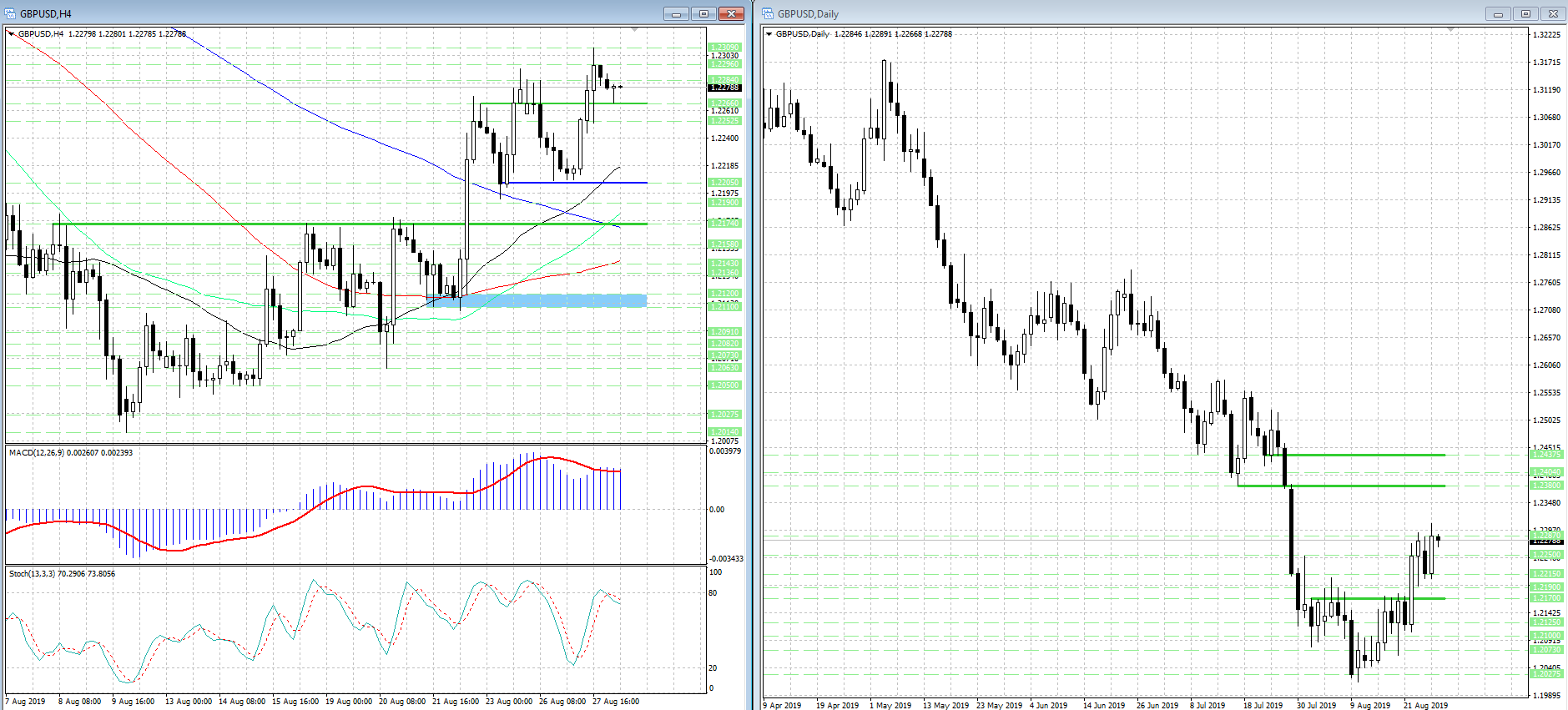The image size is (1568, 710).
Task: Click the black current price label on H4 axis
Action: 723,88
